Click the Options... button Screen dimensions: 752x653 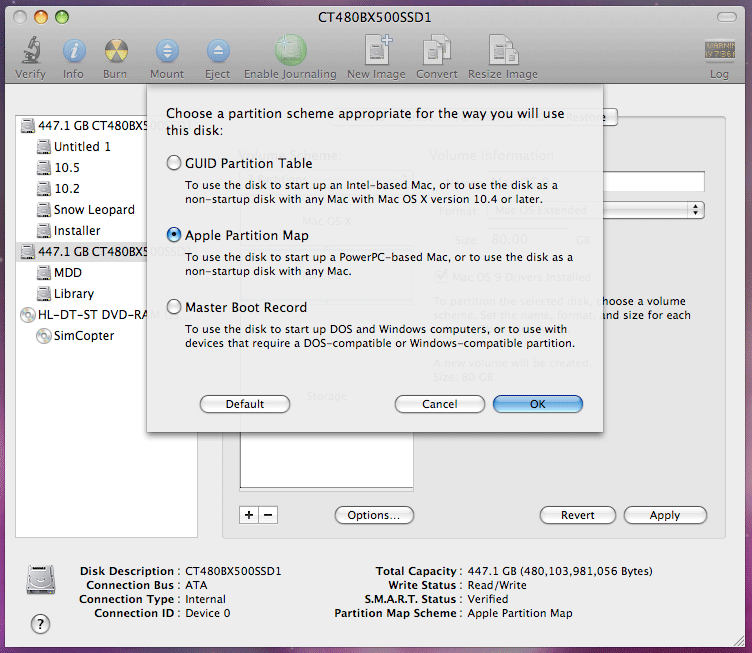(x=374, y=515)
